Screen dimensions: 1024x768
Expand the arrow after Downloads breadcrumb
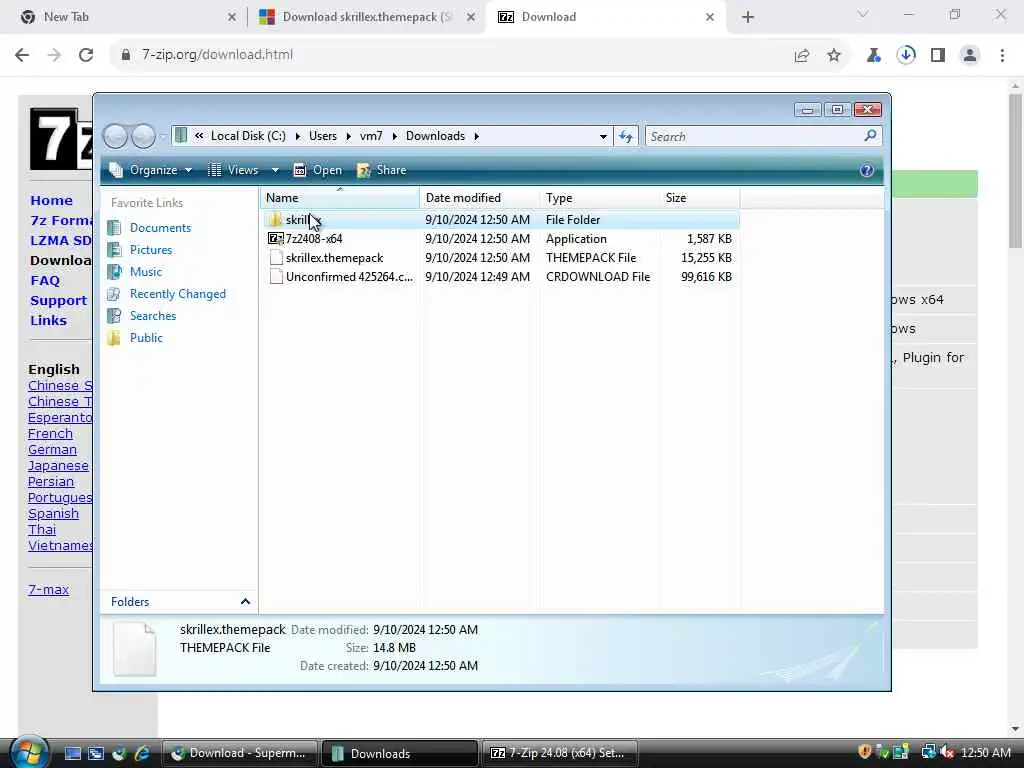tap(477, 136)
